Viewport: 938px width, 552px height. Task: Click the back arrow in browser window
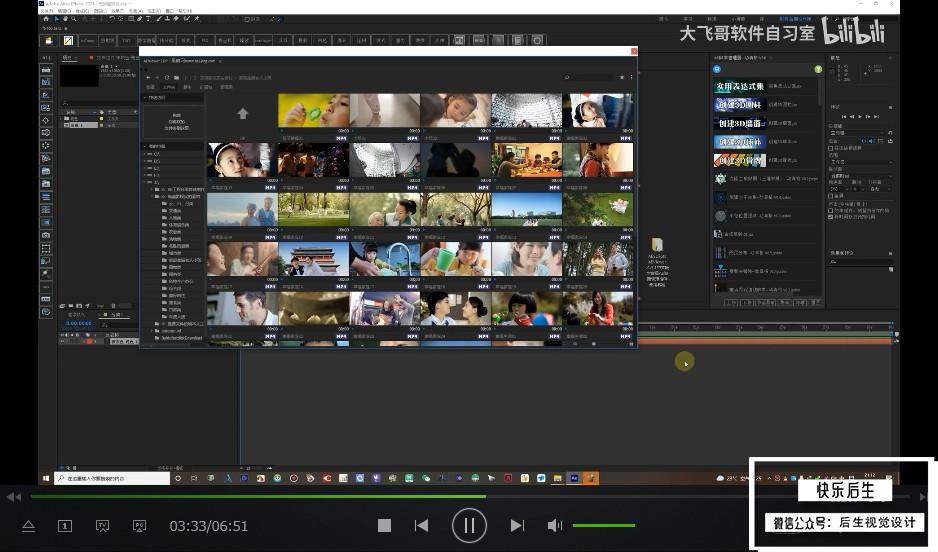pyautogui.click(x=148, y=77)
